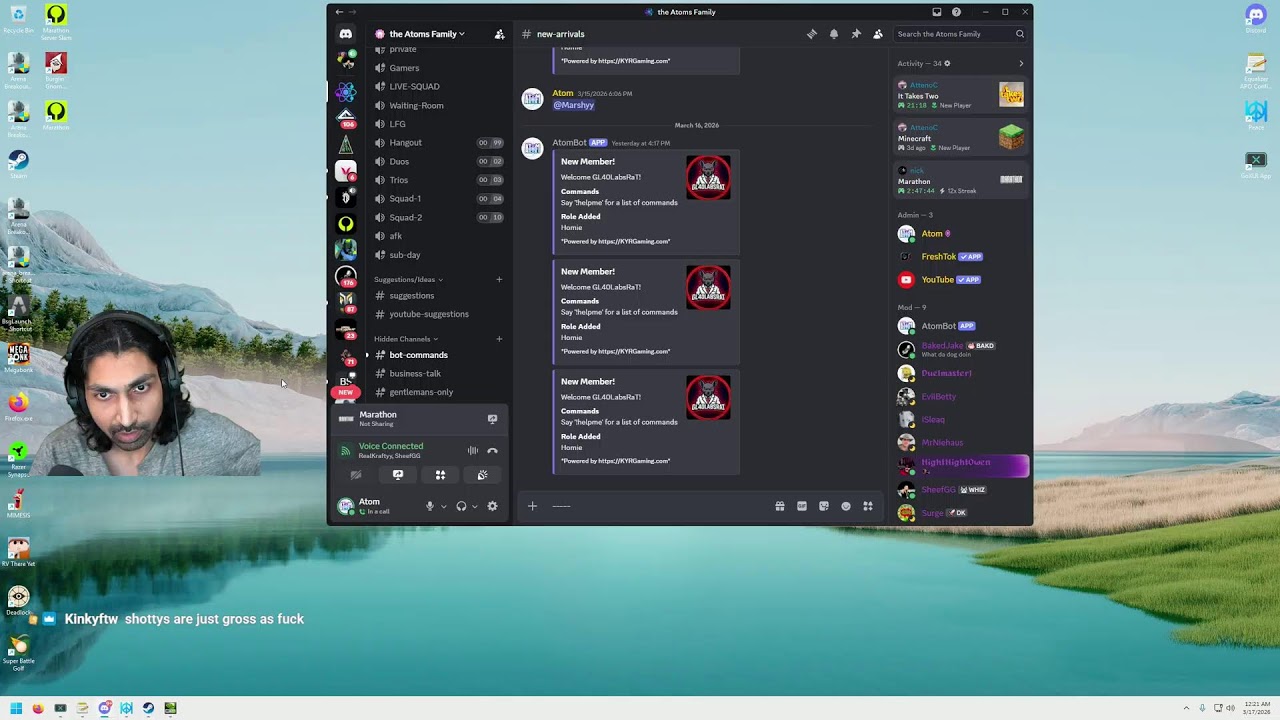Open activities launcher in voice panel
Viewport: 1280px width, 720px height.
pyautogui.click(x=440, y=475)
